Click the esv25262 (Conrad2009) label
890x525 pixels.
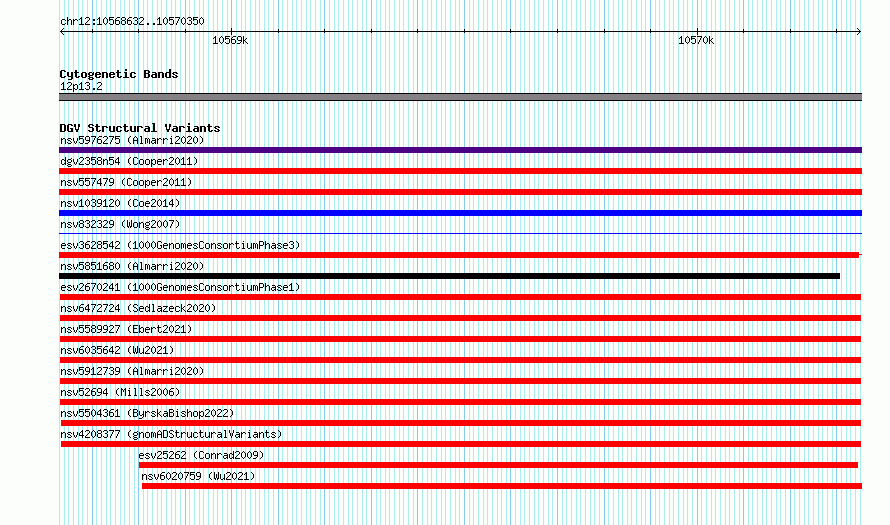coord(201,455)
